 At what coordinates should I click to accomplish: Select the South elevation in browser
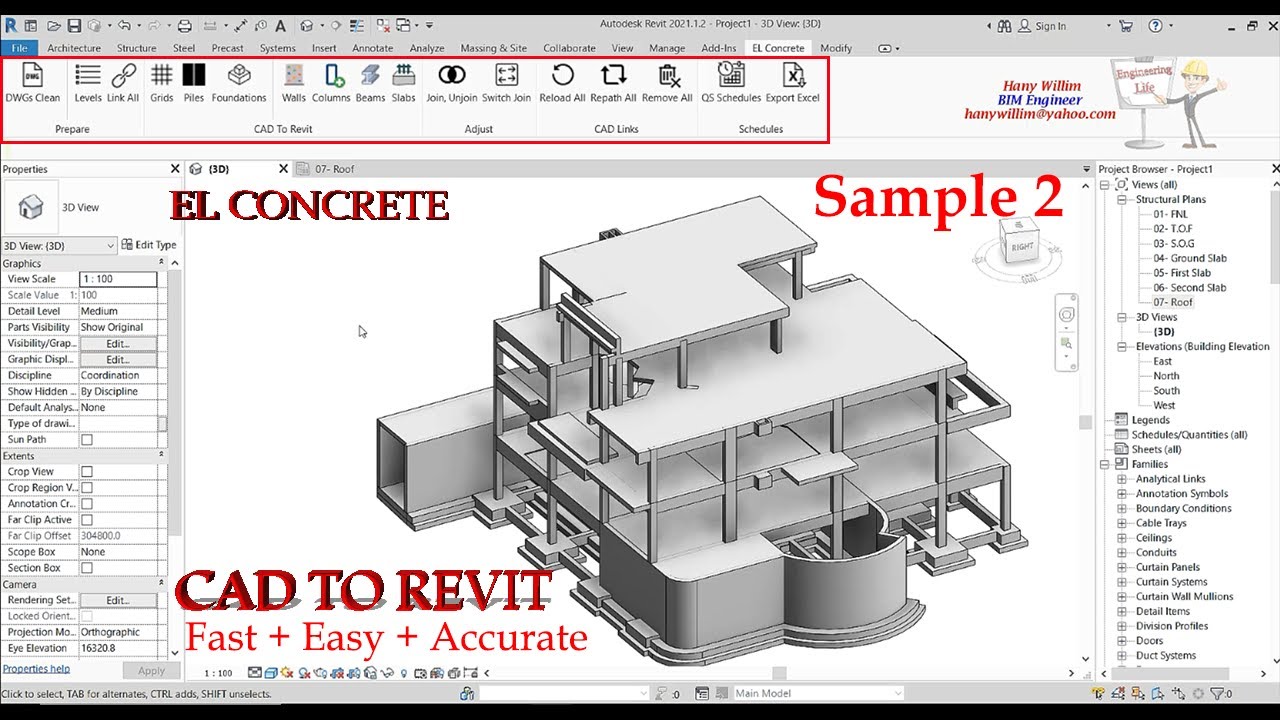coord(1166,391)
